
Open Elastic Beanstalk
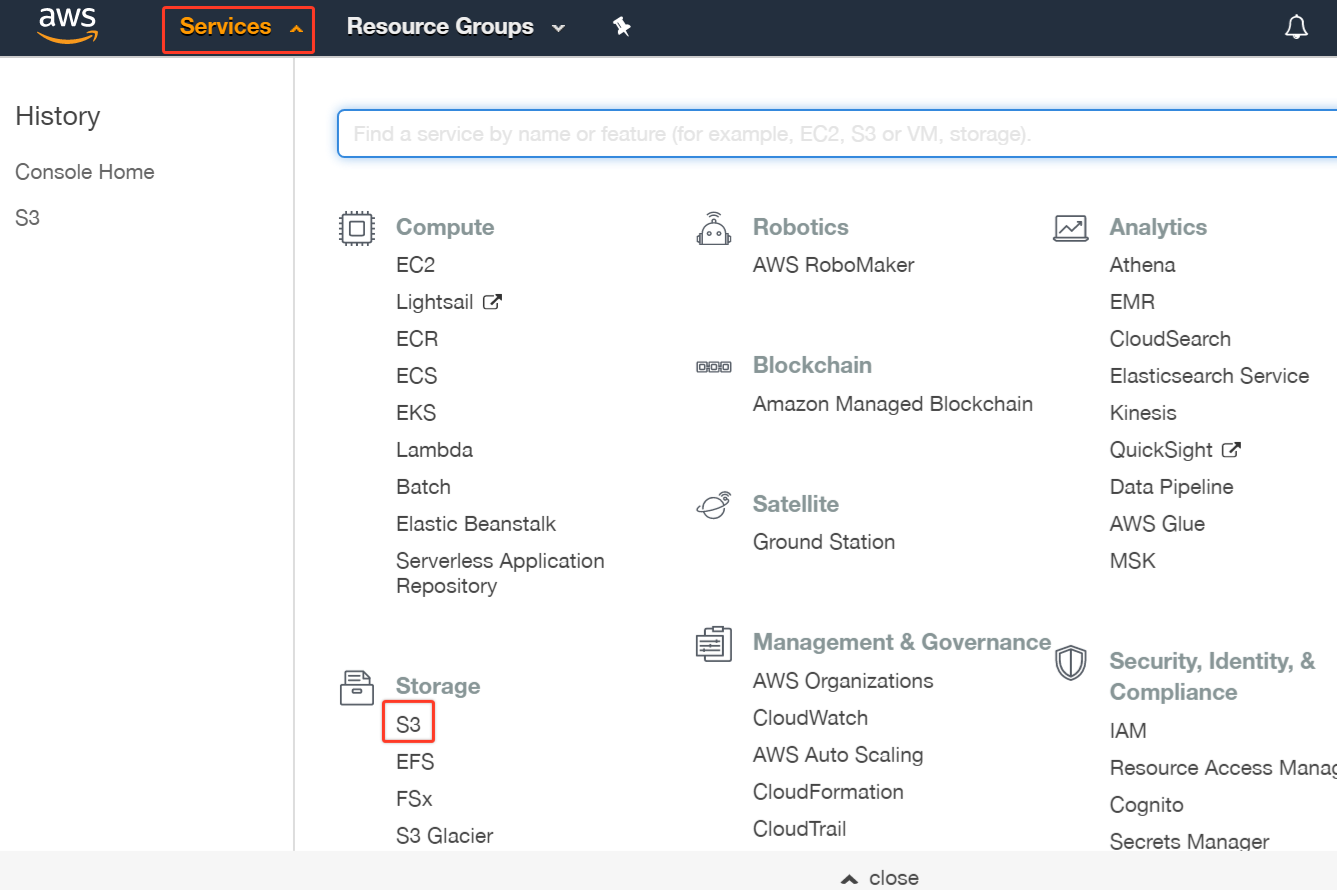point(476,524)
